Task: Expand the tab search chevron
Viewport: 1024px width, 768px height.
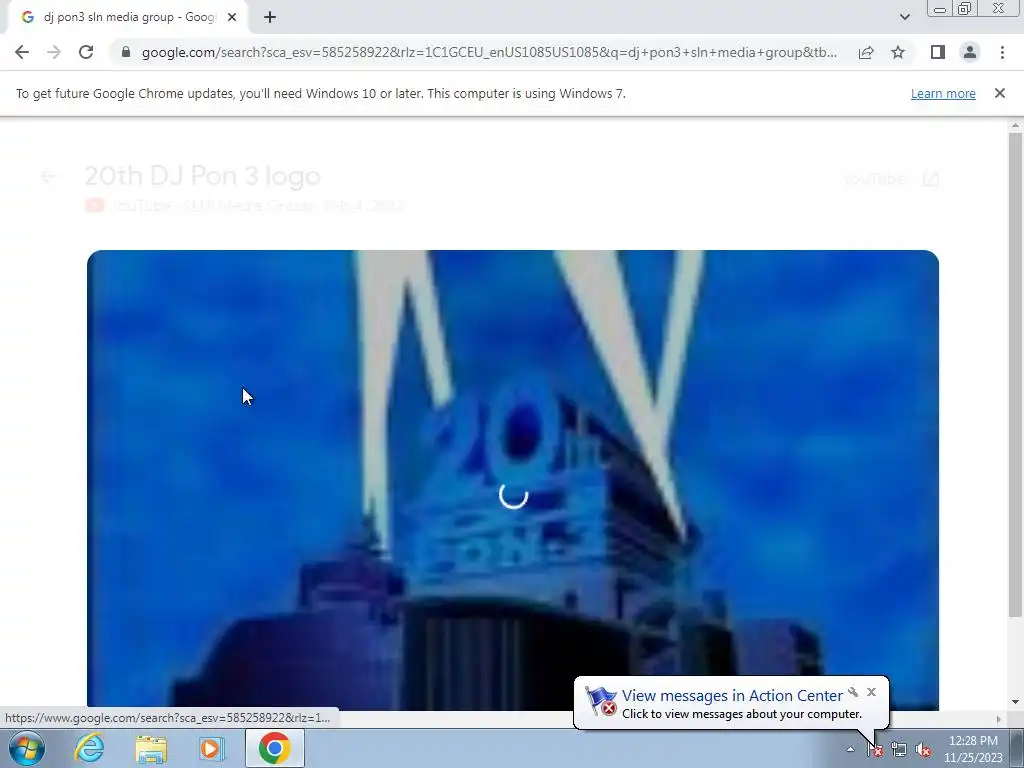Action: pyautogui.click(x=904, y=18)
